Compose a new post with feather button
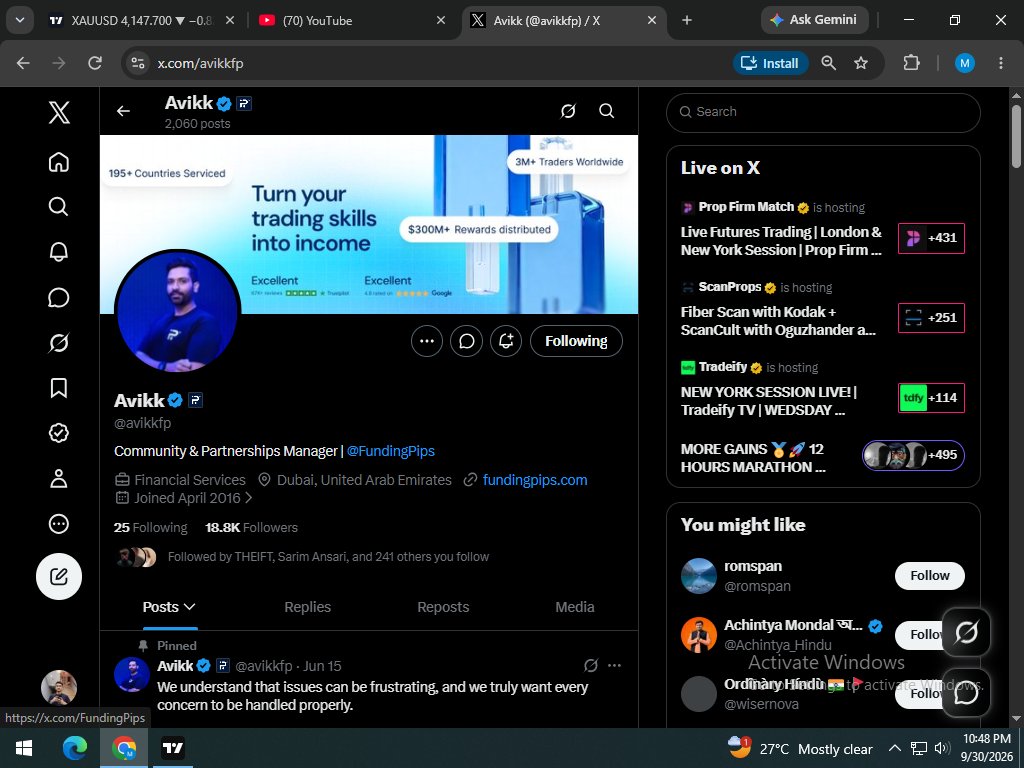Image resolution: width=1024 pixels, height=768 pixels. coord(59,577)
